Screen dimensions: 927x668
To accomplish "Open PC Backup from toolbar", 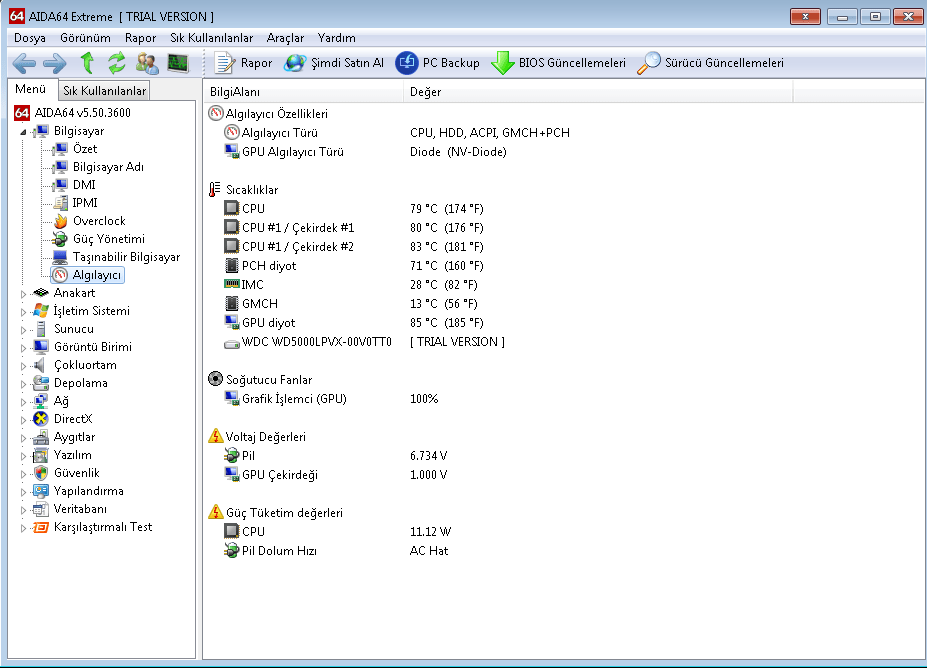I will pos(437,63).
